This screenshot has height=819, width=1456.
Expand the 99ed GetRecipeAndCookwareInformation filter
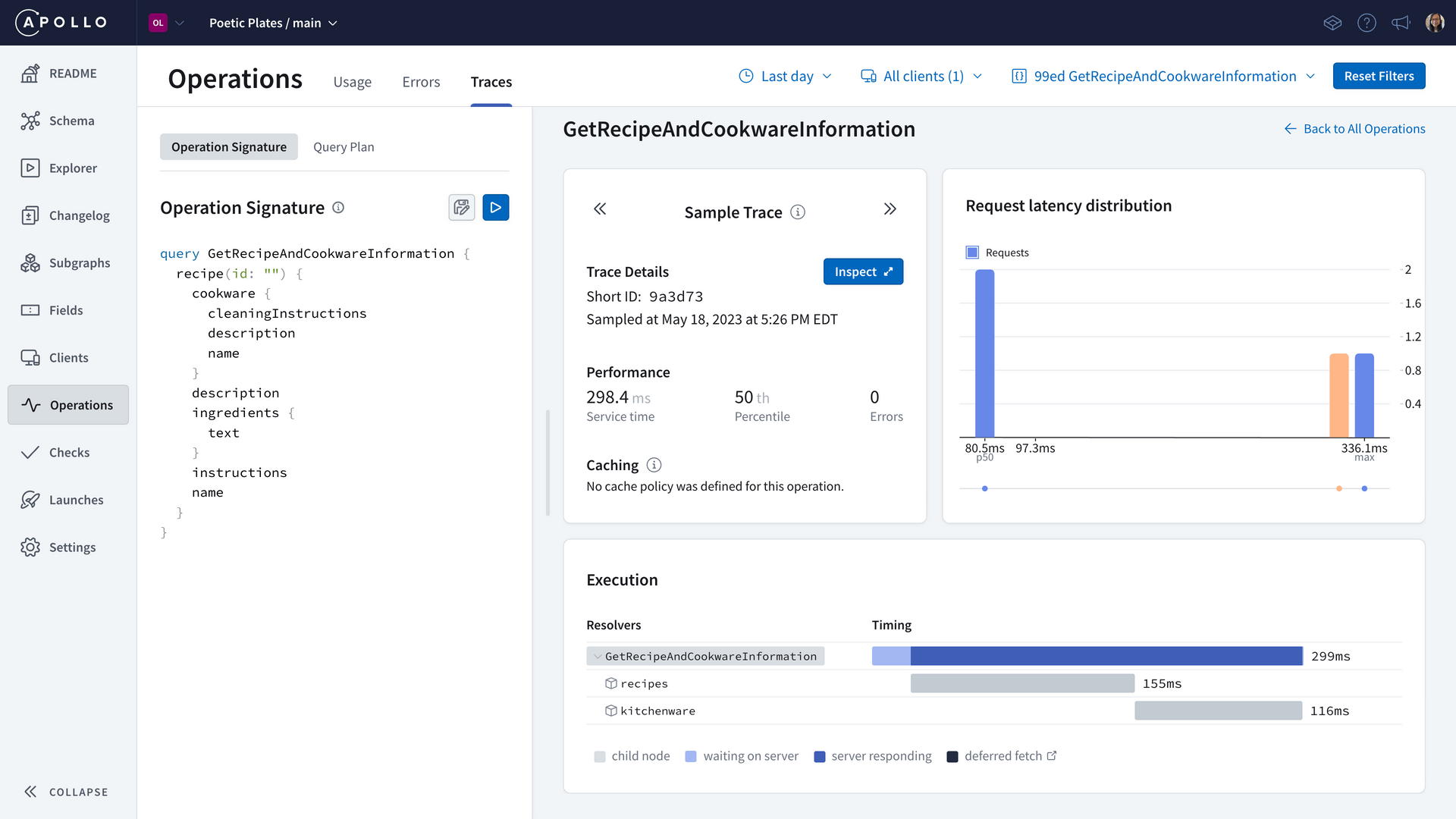coord(1312,76)
